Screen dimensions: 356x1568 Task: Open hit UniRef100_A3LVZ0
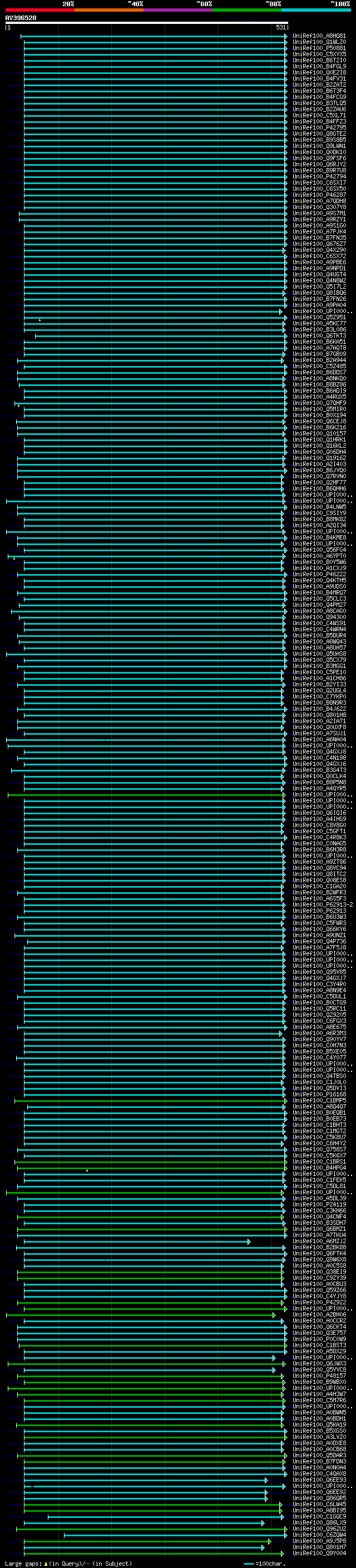[319, 1437]
